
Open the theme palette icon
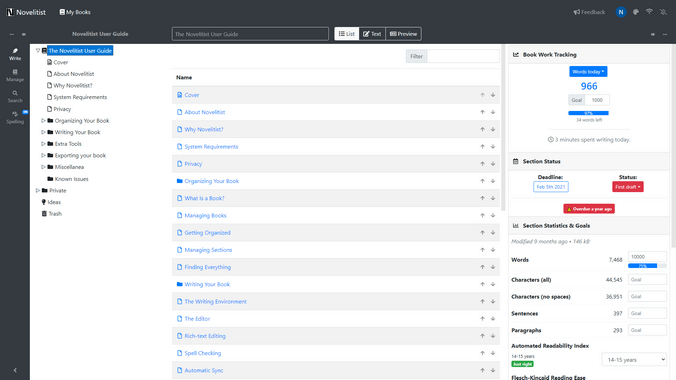coord(635,12)
